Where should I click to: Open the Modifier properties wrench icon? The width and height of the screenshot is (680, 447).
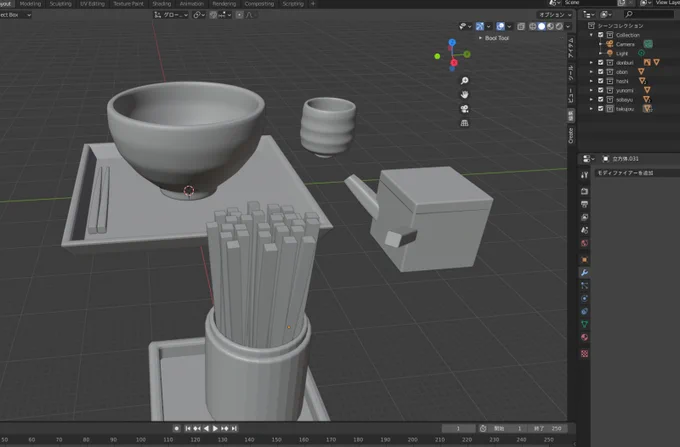pos(585,273)
